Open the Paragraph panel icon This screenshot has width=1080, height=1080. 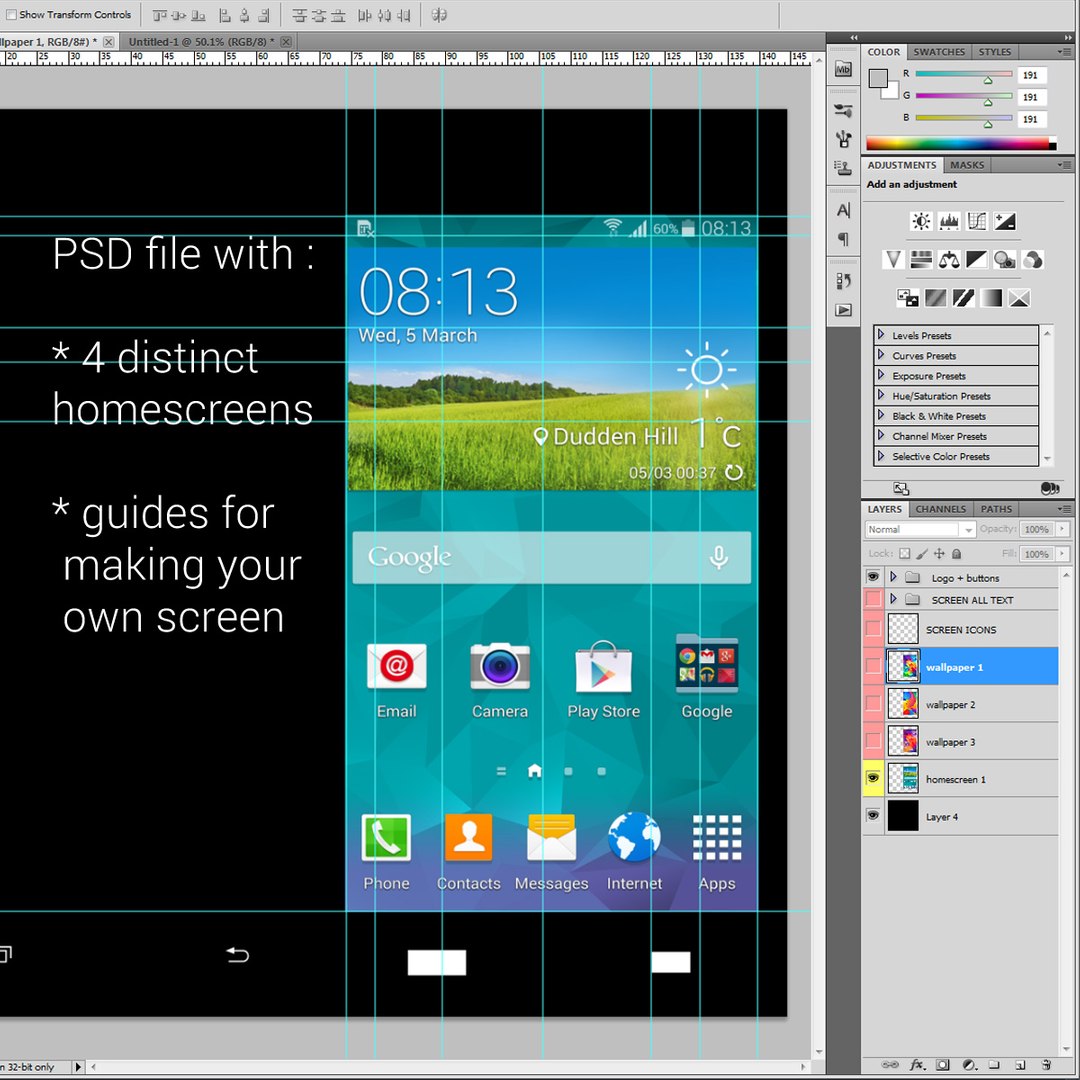pos(843,239)
